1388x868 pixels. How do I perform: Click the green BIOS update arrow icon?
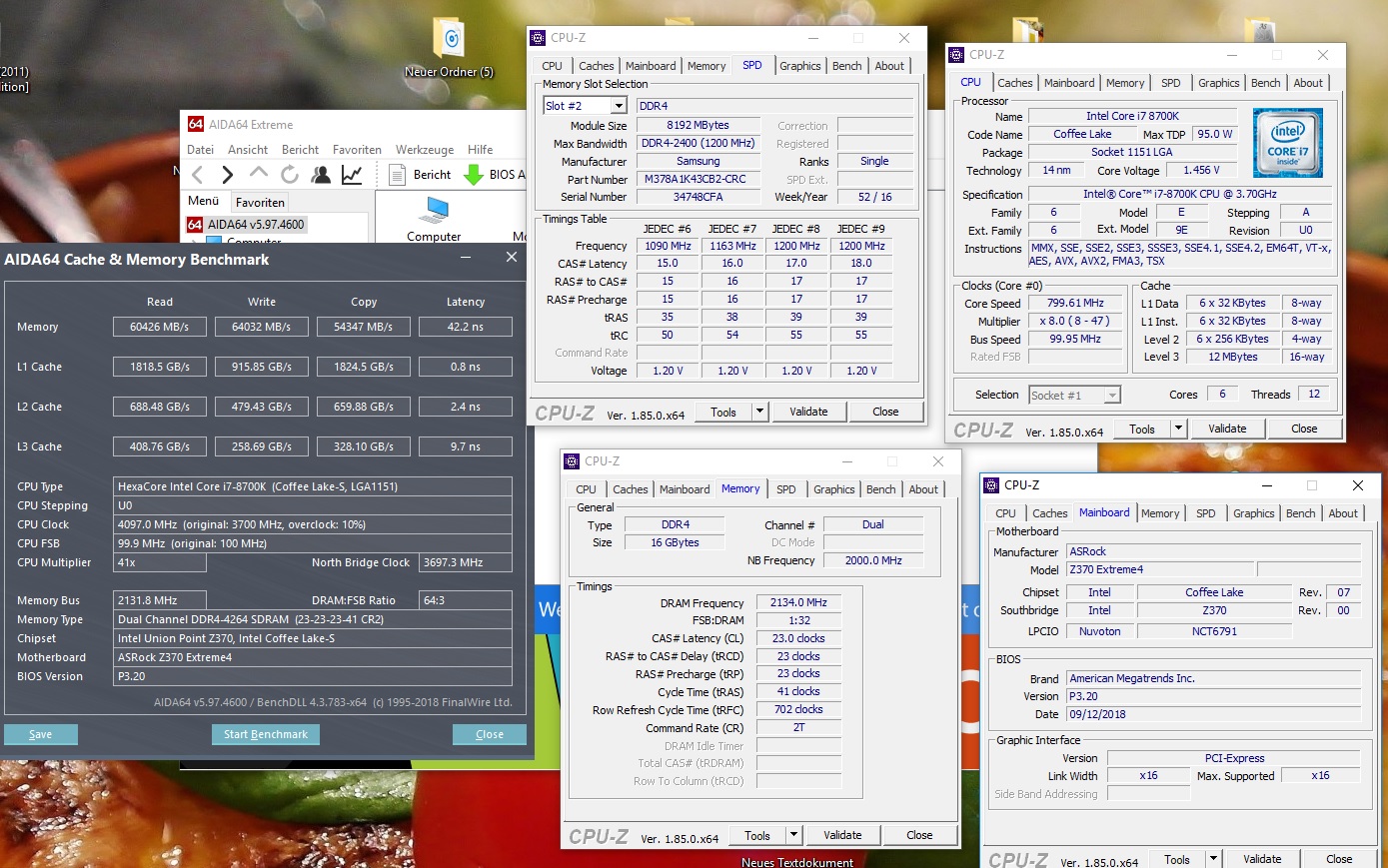coord(474,175)
